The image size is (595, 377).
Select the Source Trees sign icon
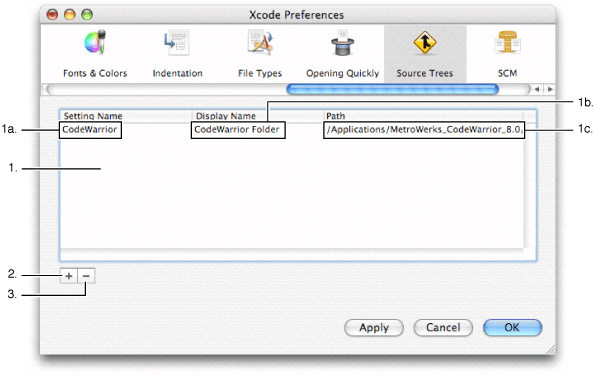(425, 42)
